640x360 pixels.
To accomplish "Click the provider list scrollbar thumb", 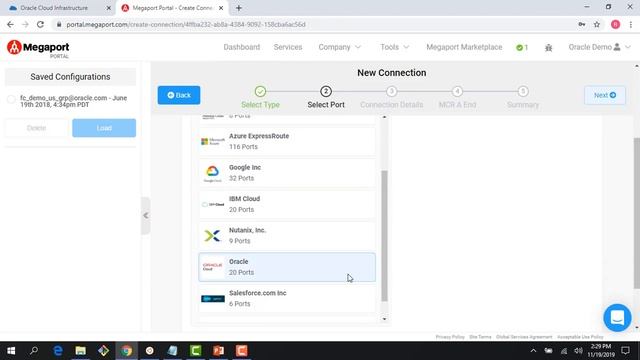I will 384,236.
